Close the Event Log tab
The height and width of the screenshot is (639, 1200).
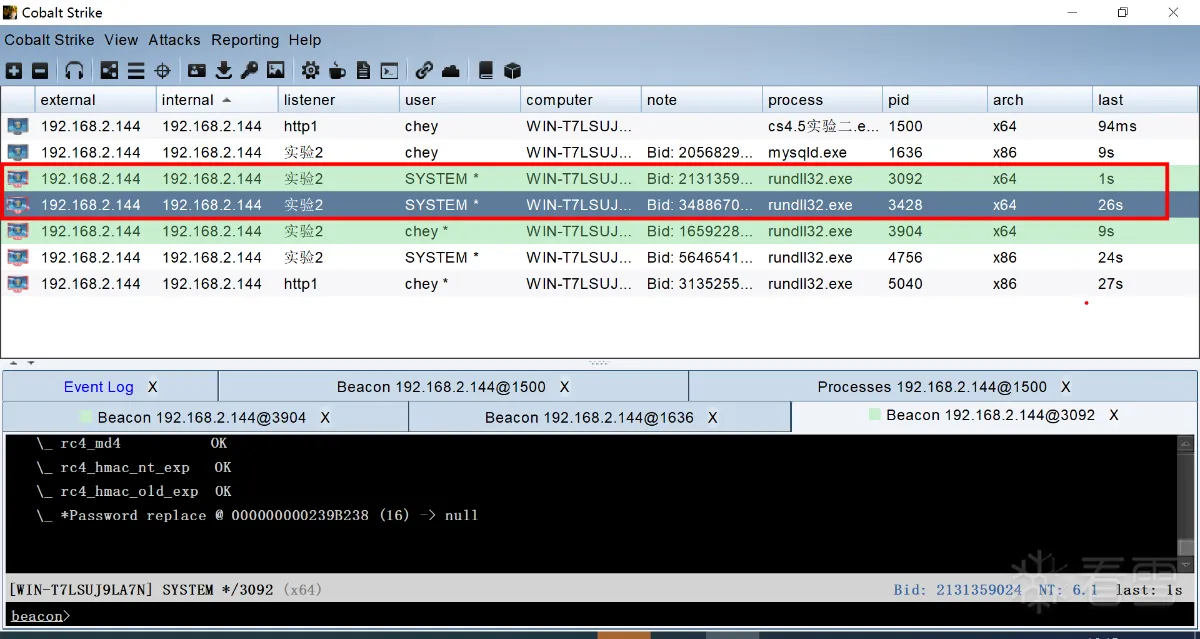153,387
